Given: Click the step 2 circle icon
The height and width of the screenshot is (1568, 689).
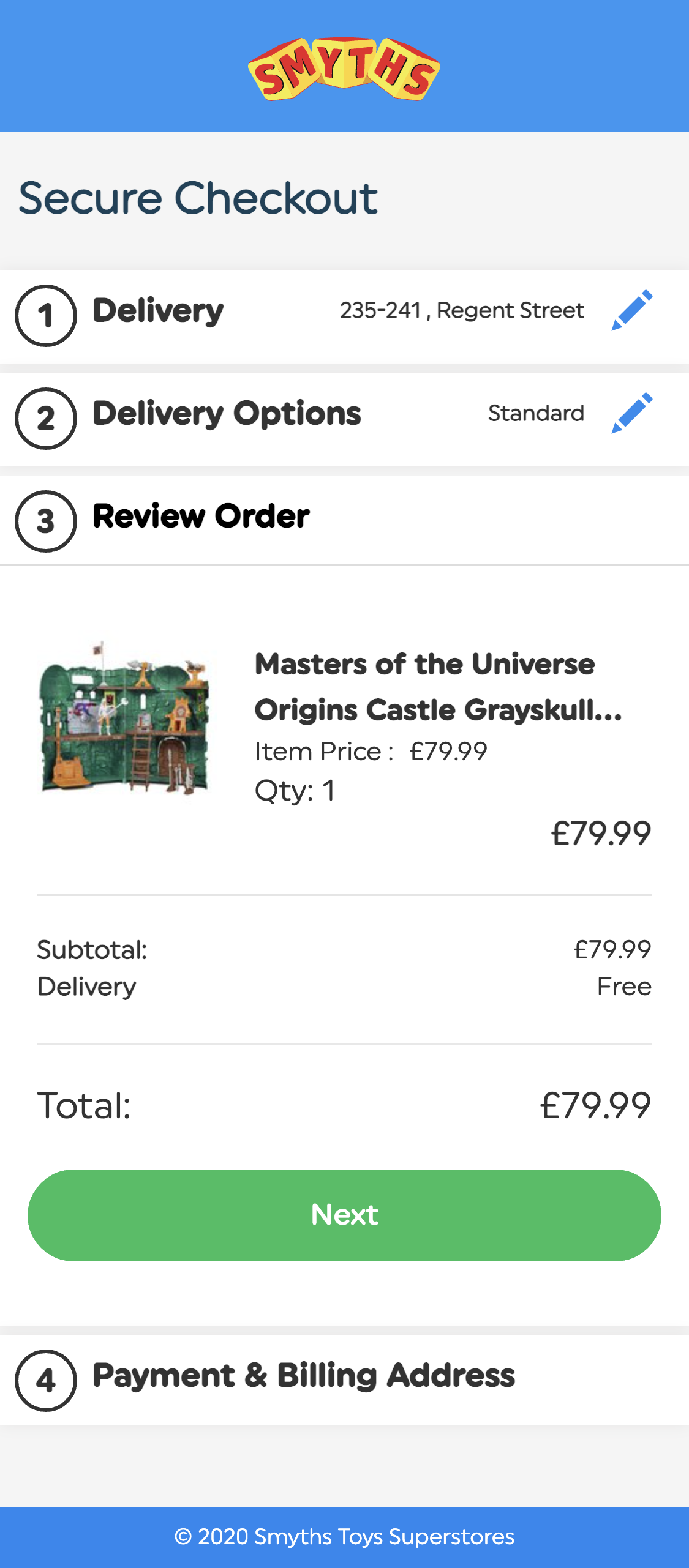Looking at the screenshot, I should pyautogui.click(x=46, y=419).
